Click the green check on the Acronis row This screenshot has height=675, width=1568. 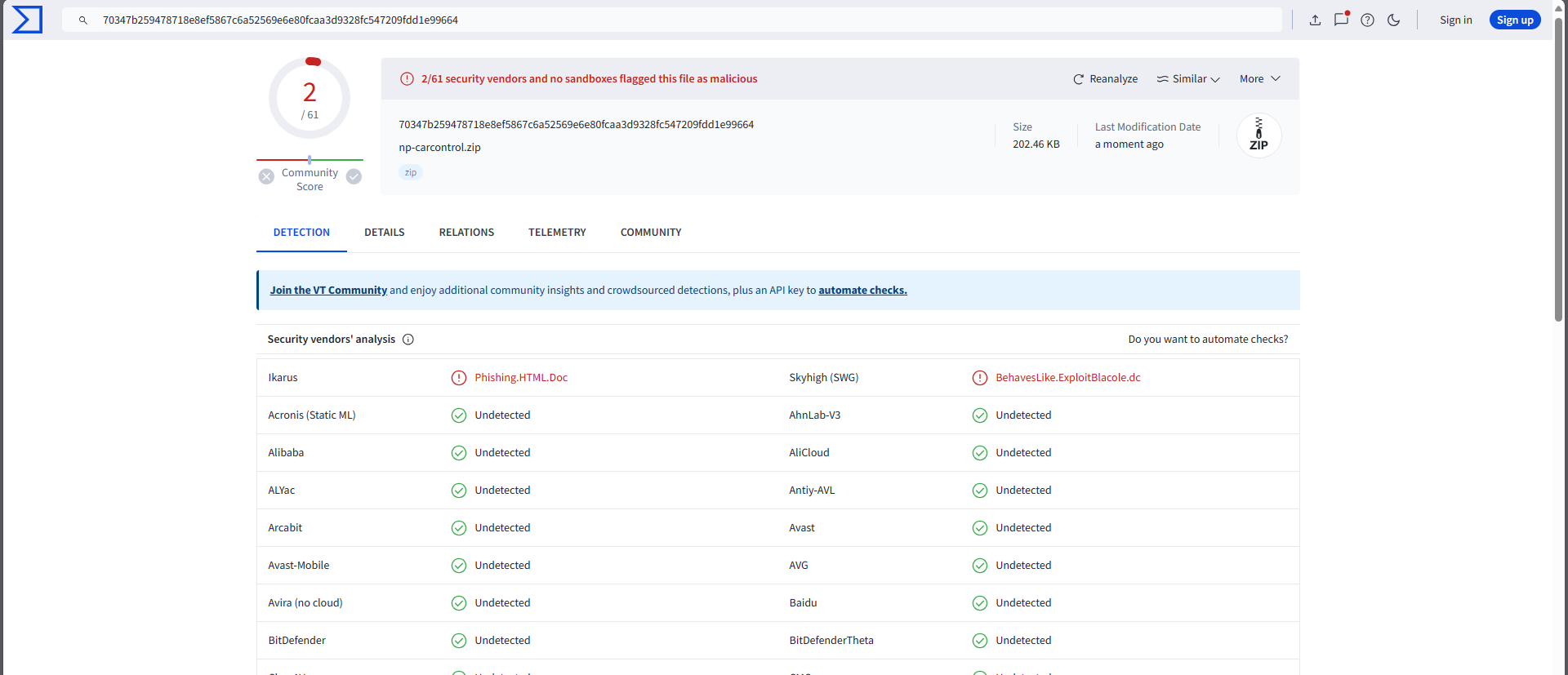point(459,415)
